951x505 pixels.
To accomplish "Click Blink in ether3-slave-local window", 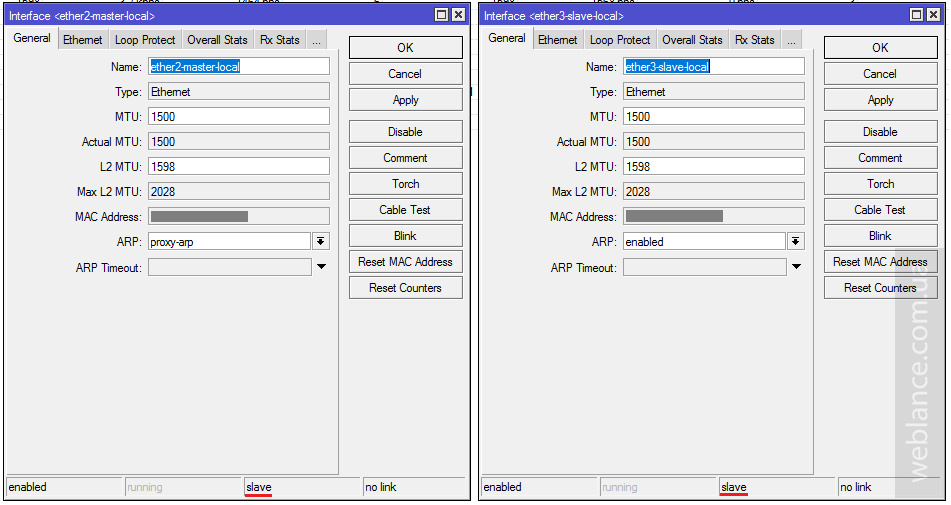I will click(x=880, y=236).
